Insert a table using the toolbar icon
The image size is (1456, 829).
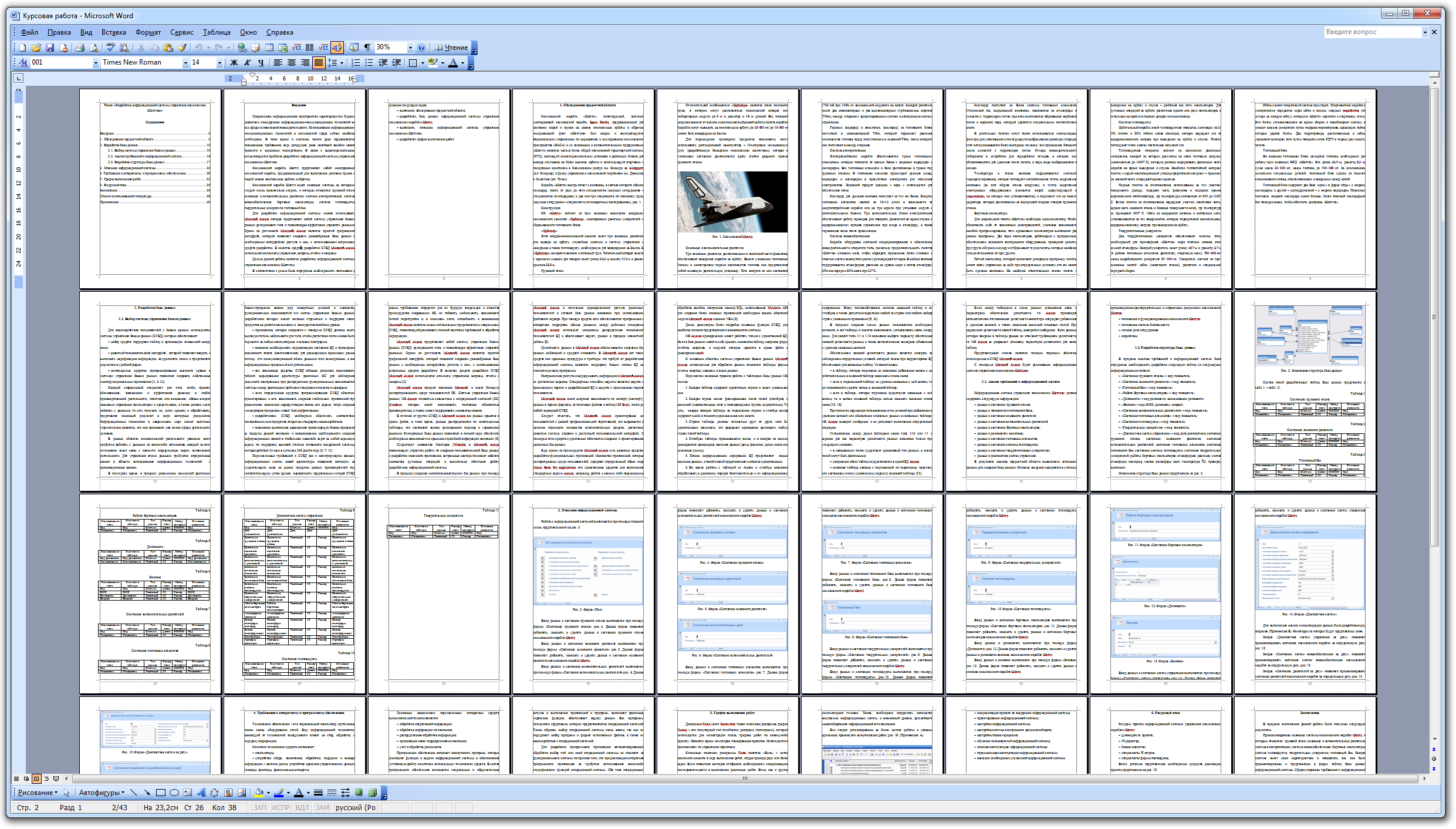point(269,48)
